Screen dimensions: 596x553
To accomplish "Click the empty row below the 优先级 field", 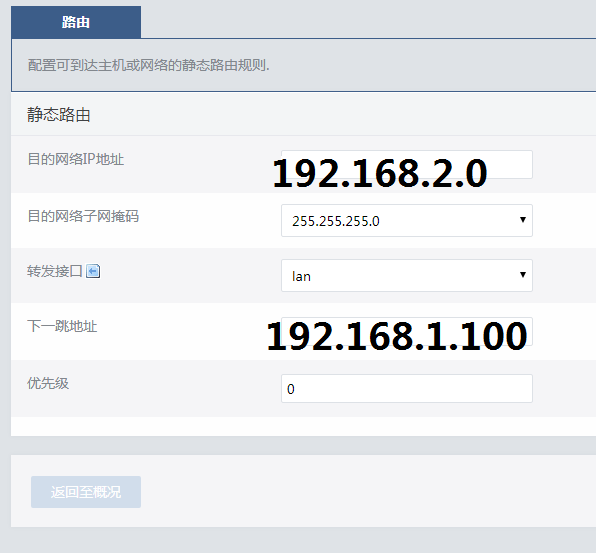I will pos(303,426).
